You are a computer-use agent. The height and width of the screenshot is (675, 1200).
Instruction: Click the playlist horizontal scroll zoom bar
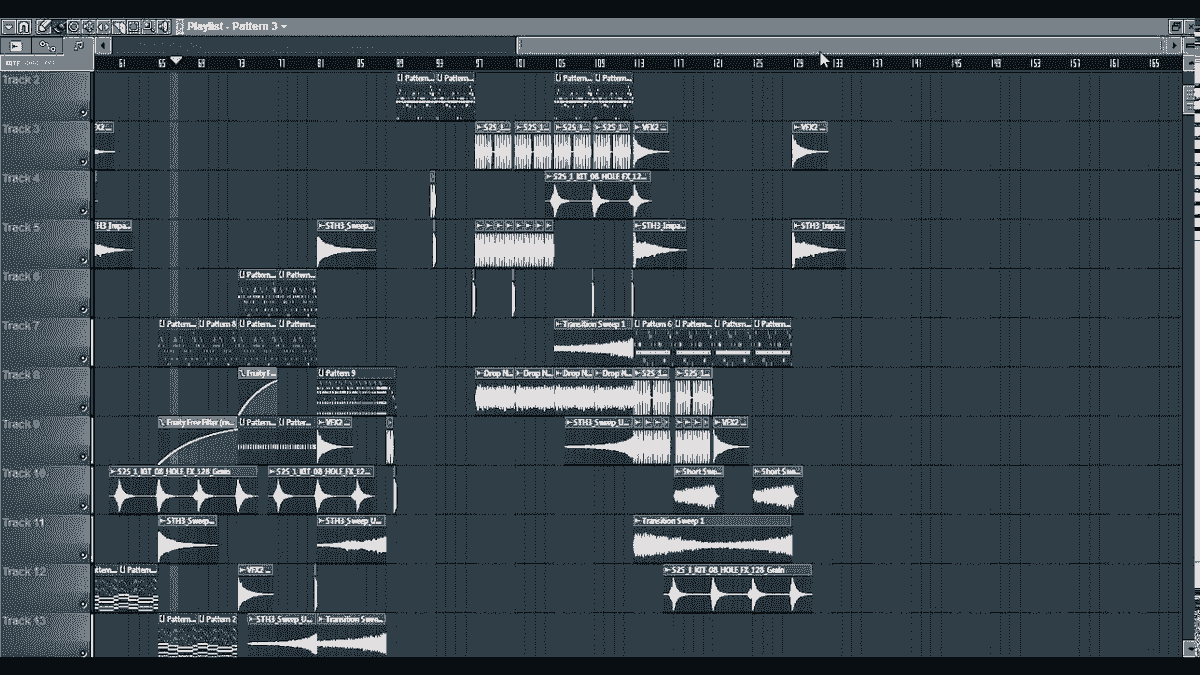tap(840, 44)
